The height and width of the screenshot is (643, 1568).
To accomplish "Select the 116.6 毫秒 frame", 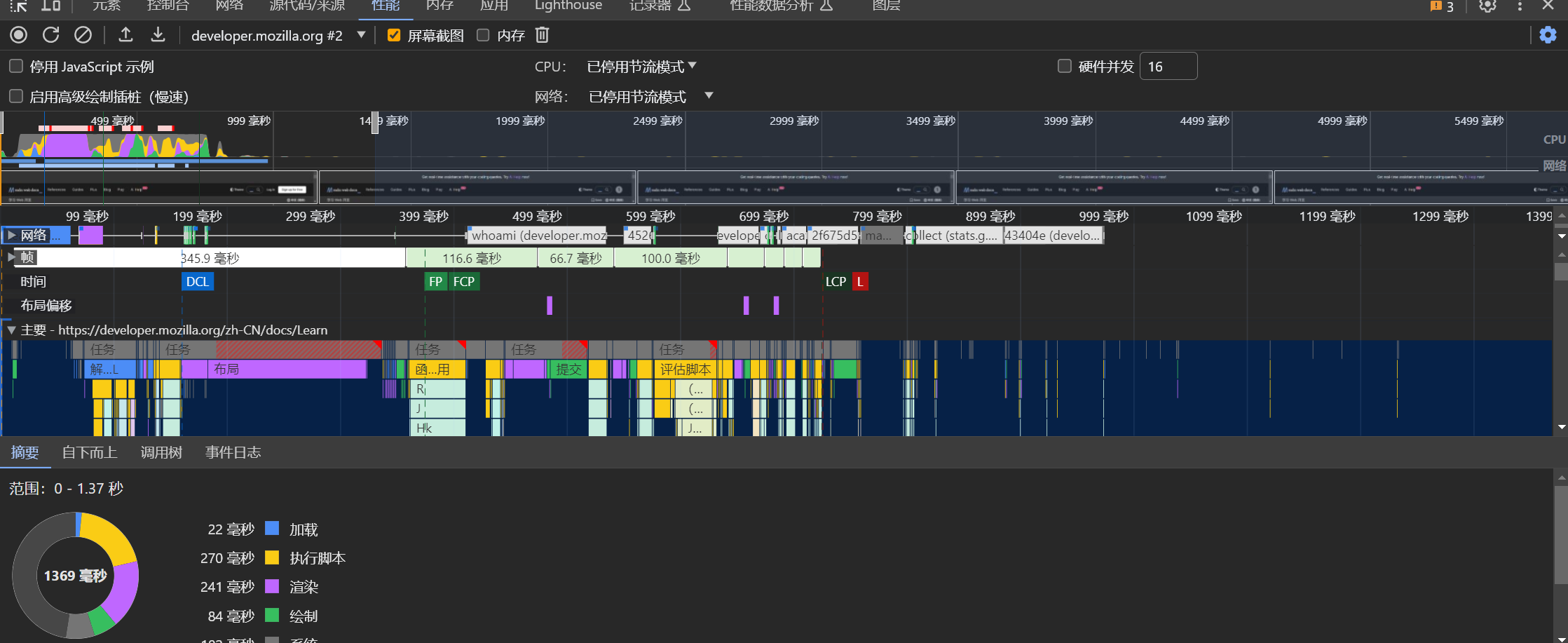I will coord(472,257).
